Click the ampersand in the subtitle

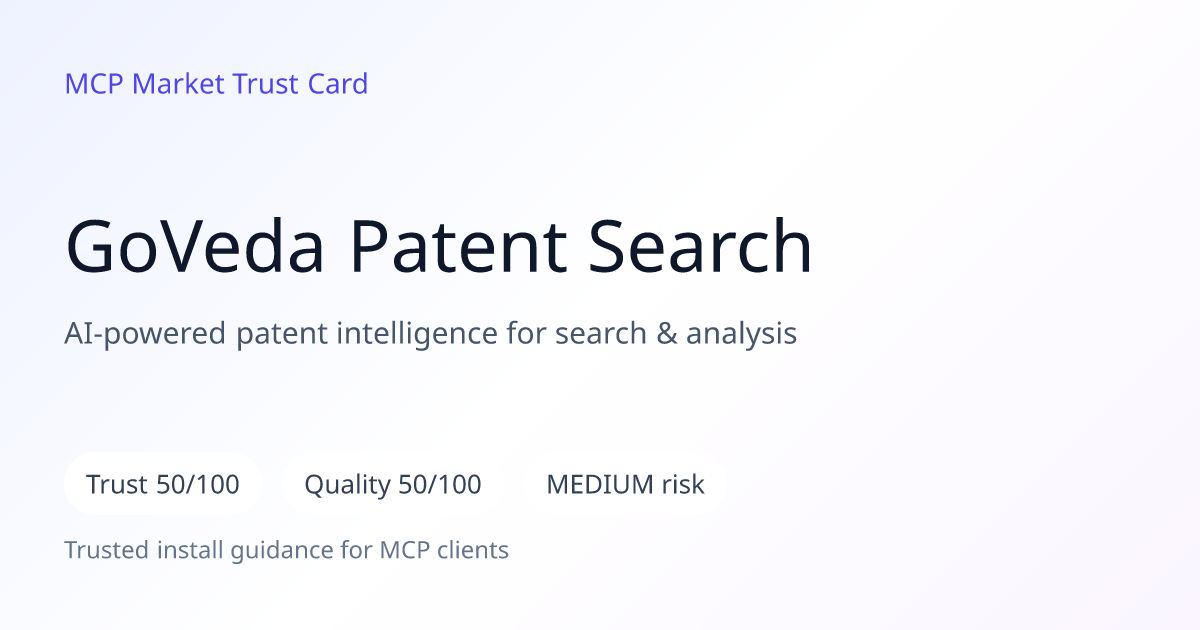click(666, 334)
